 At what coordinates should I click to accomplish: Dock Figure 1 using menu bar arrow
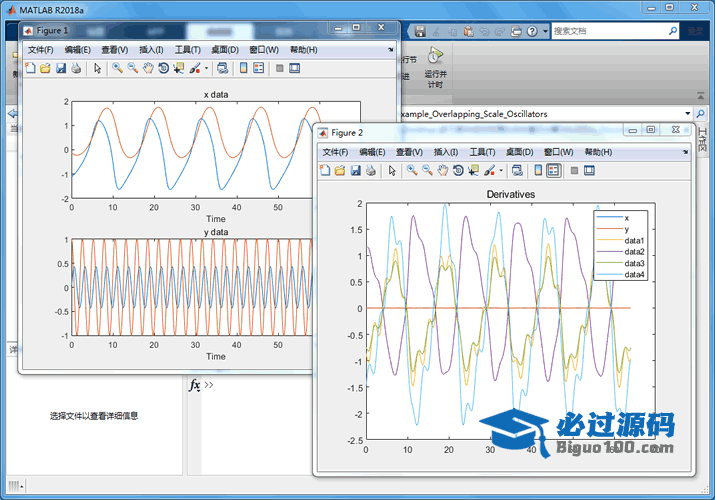point(390,50)
